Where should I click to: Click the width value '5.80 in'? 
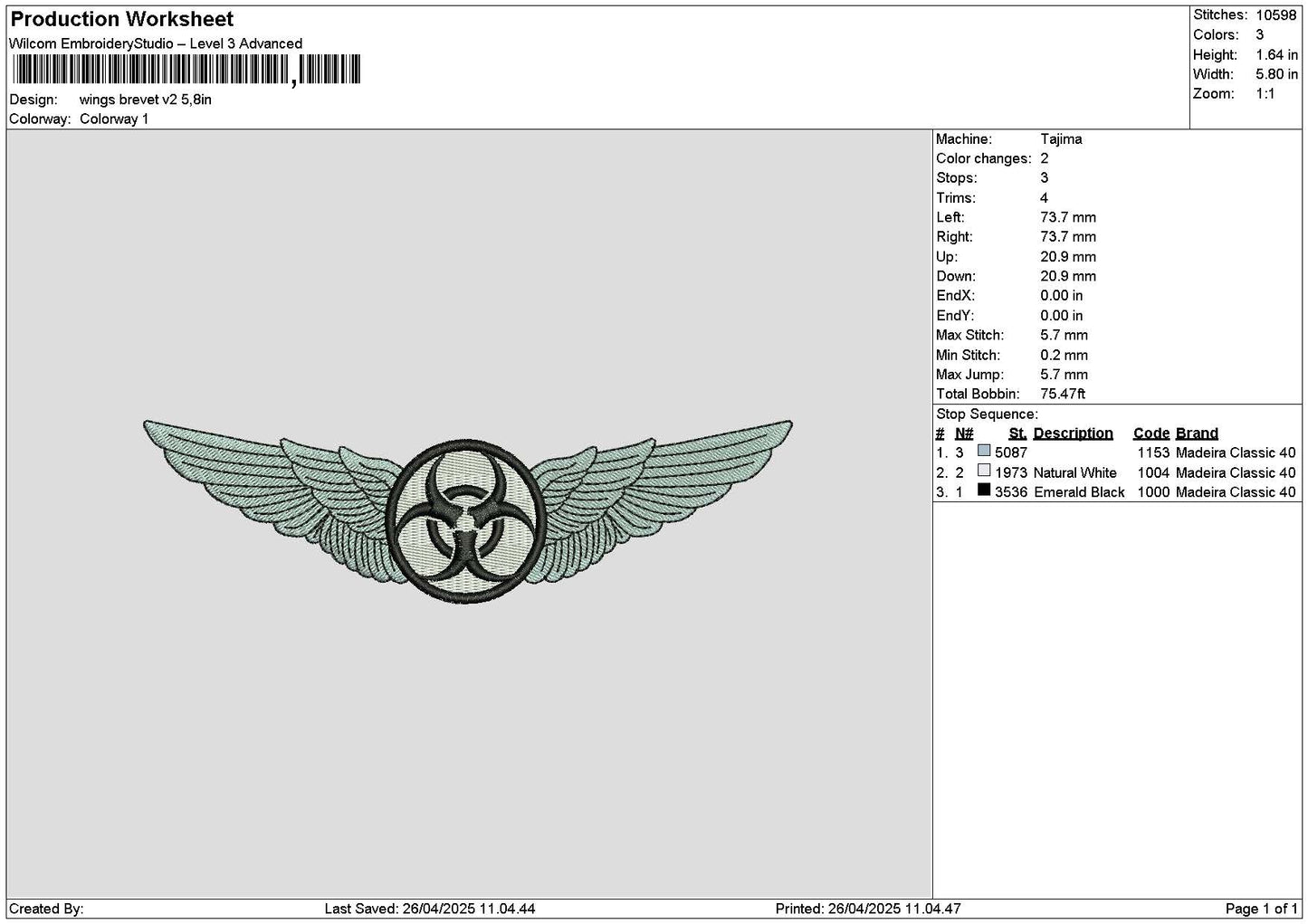coord(1276,74)
